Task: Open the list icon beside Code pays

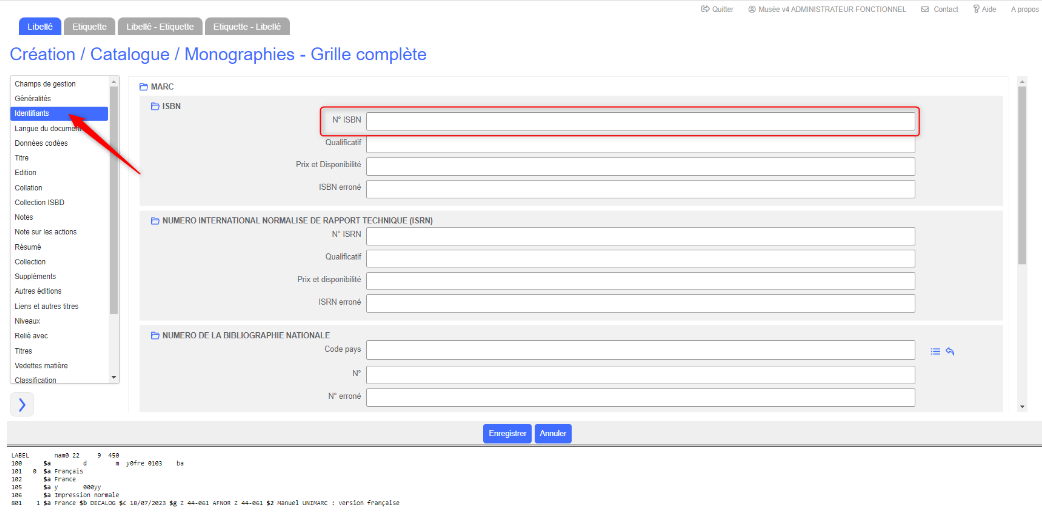Action: pyautogui.click(x=935, y=351)
